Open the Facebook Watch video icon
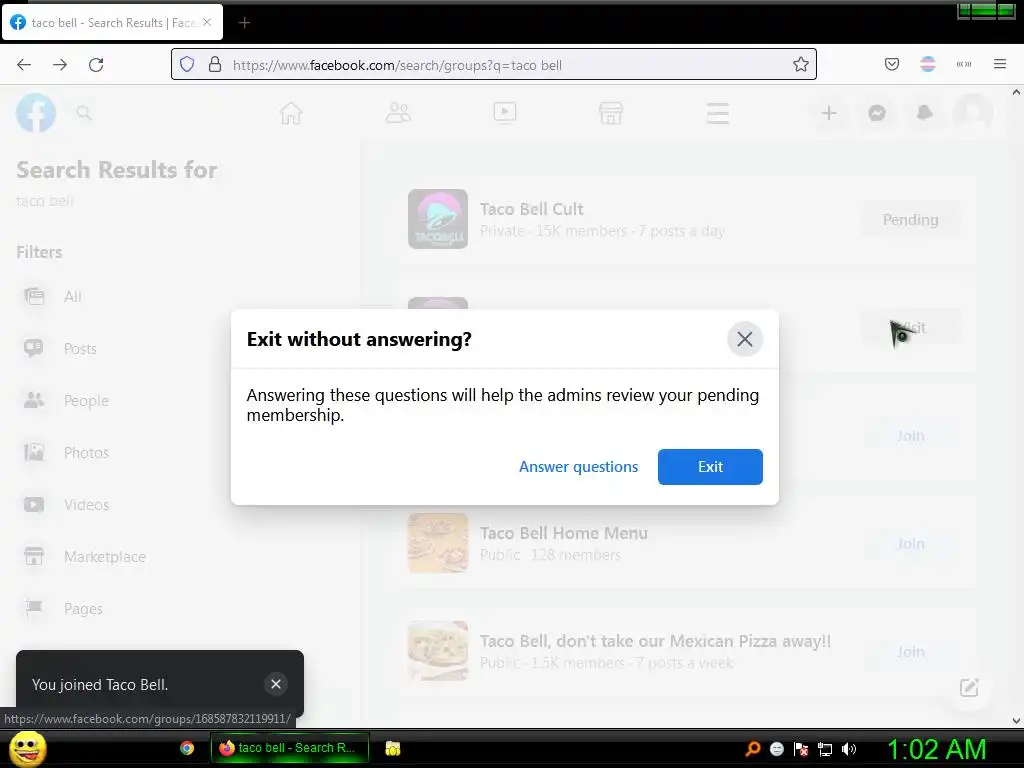The width and height of the screenshot is (1024, 768). click(504, 113)
